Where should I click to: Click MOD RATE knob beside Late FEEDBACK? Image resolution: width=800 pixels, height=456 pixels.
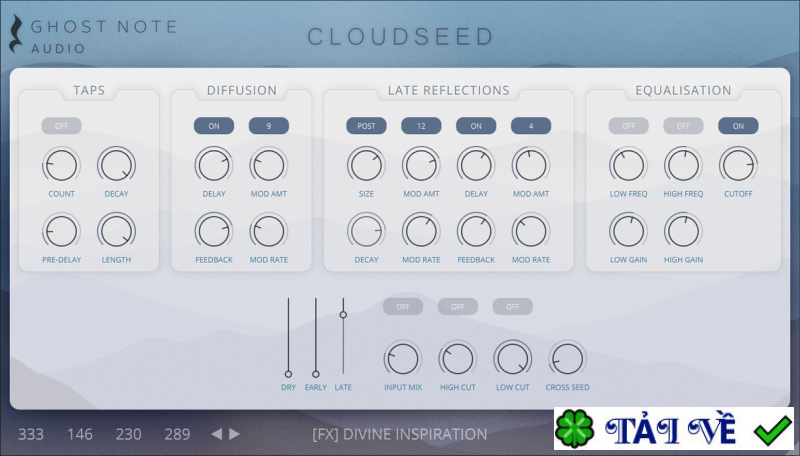tap(531, 231)
